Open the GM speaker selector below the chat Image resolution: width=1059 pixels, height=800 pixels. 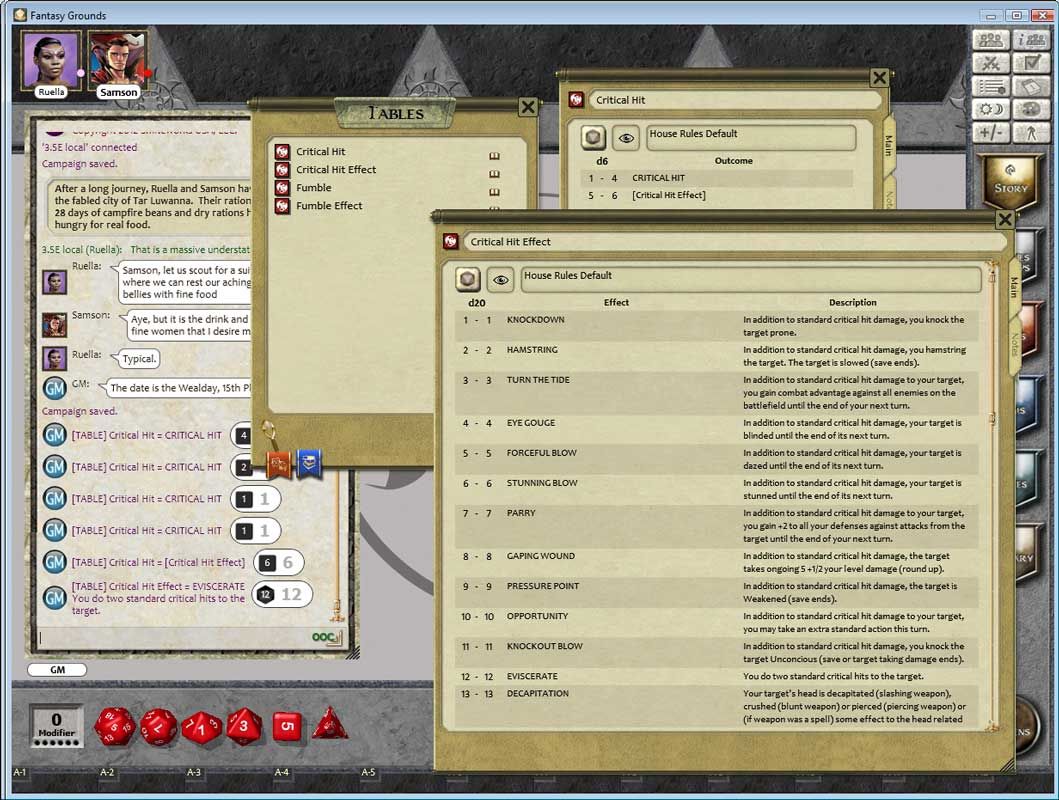pos(56,669)
